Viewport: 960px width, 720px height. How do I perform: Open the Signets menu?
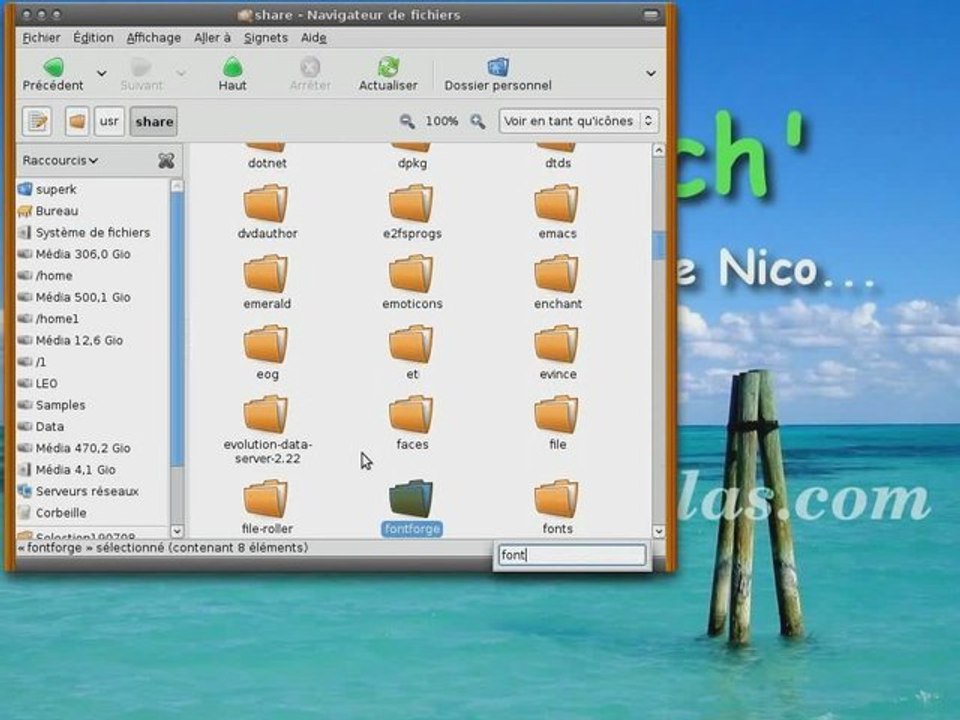pyautogui.click(x=266, y=38)
